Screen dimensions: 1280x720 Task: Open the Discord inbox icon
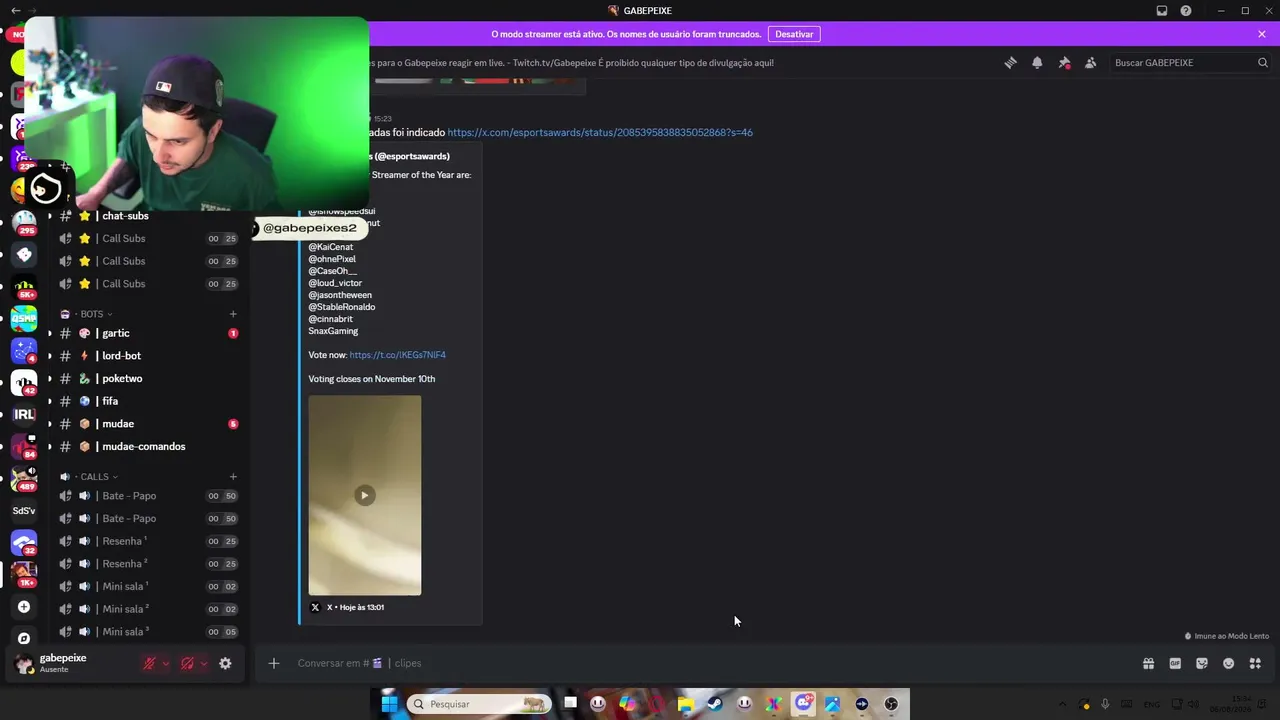pyautogui.click(x=1162, y=11)
